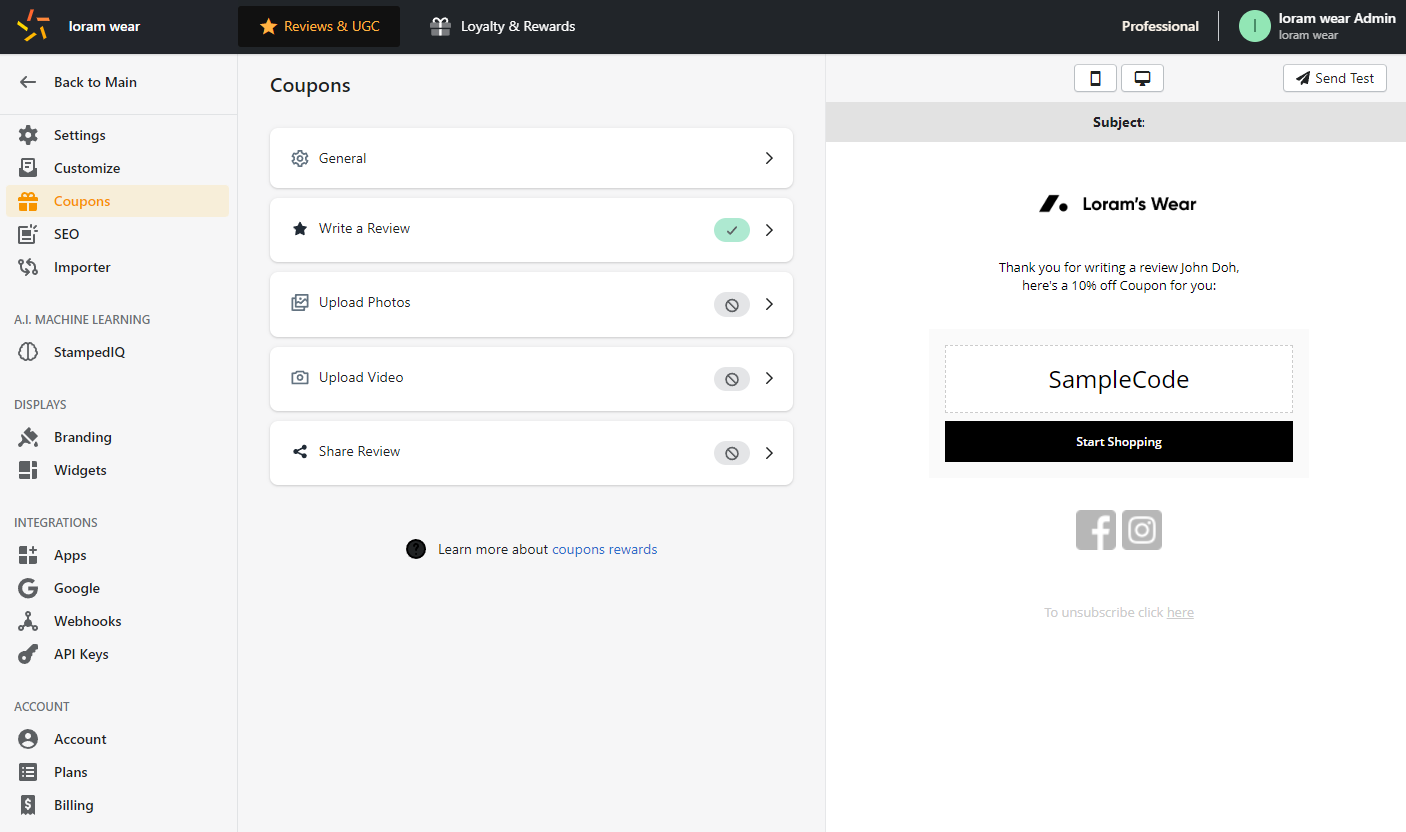Click the Billing receipt icon
Viewport: 1406px width, 832px height.
click(28, 805)
